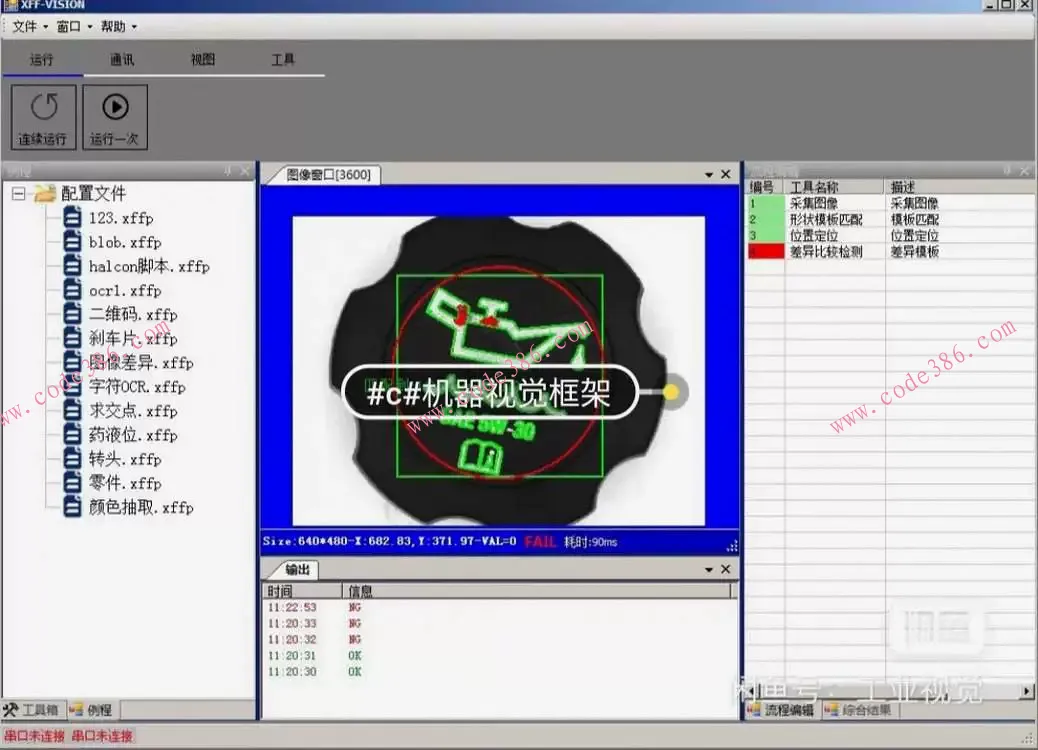Switch to the 例程 bottom tab
The image size is (1038, 750).
(x=91, y=710)
